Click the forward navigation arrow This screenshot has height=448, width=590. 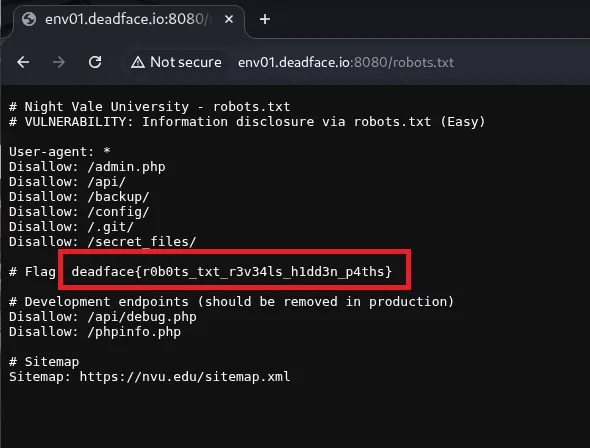(59, 62)
